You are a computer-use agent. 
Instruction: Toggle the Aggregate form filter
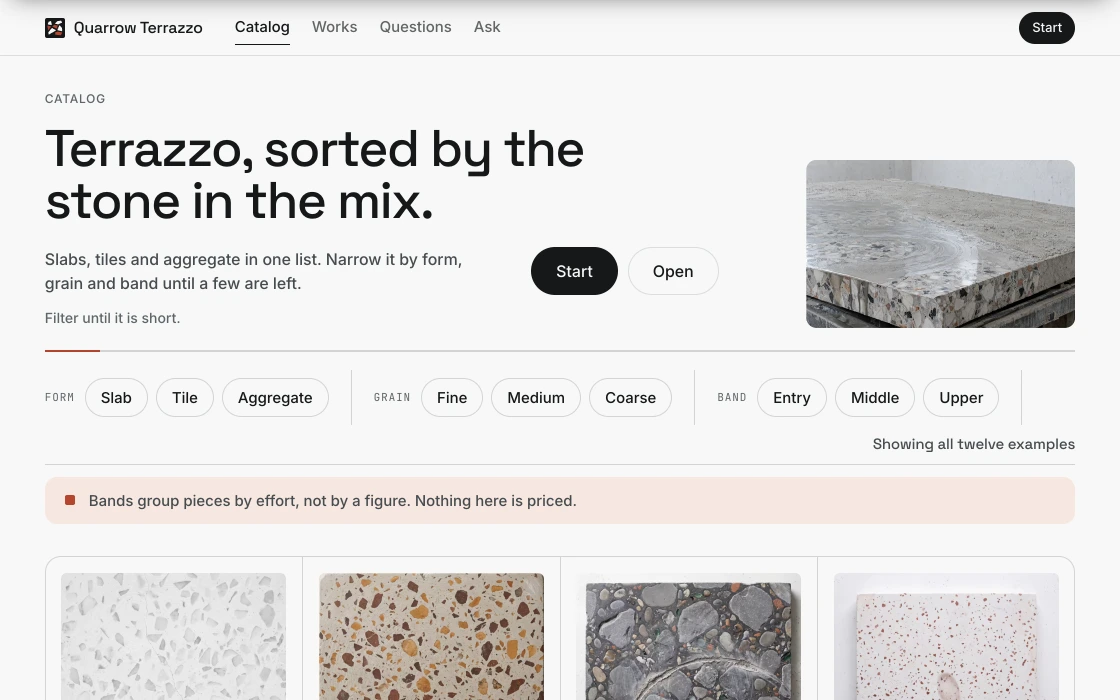point(275,398)
